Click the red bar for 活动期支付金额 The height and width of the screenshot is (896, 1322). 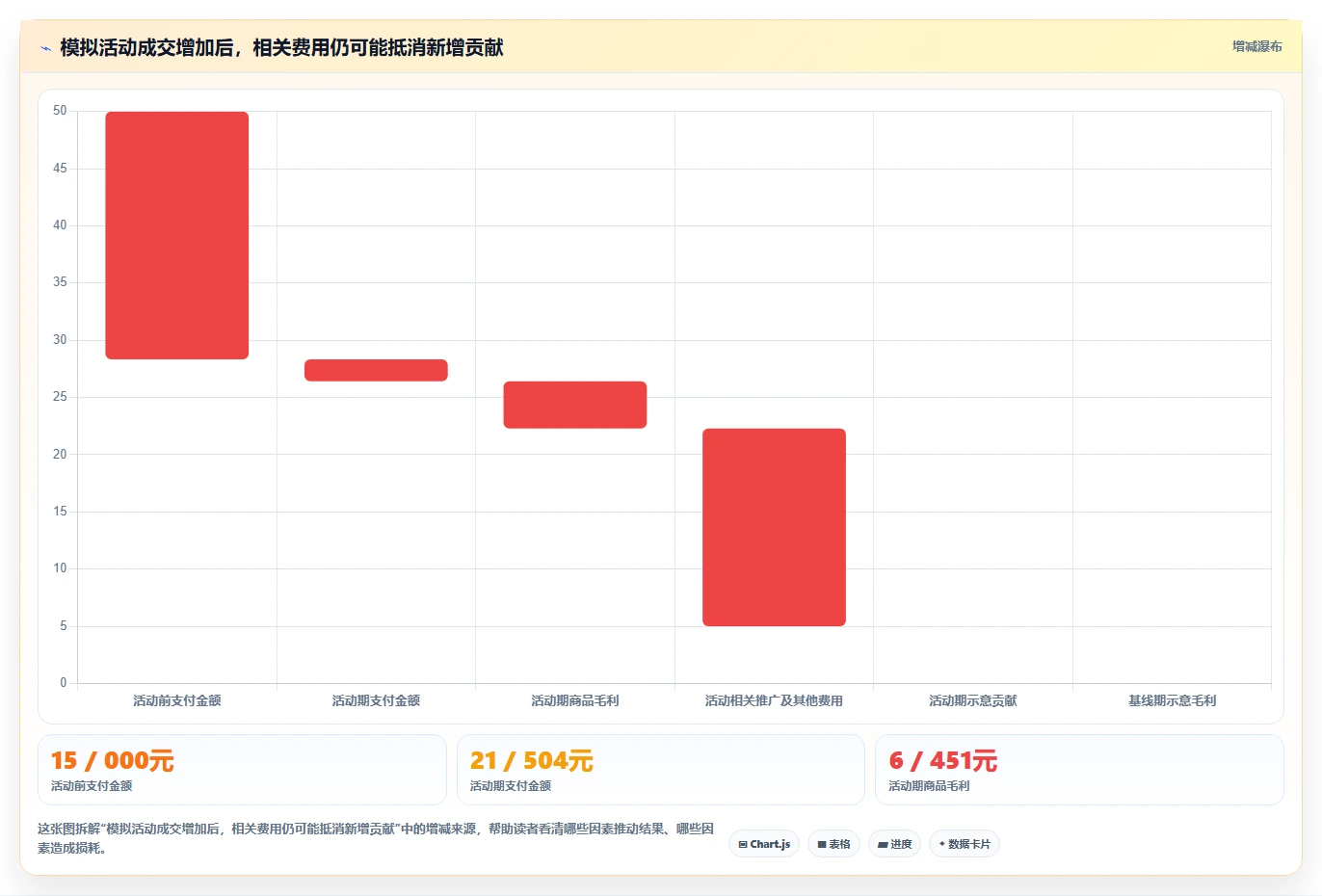tap(376, 370)
